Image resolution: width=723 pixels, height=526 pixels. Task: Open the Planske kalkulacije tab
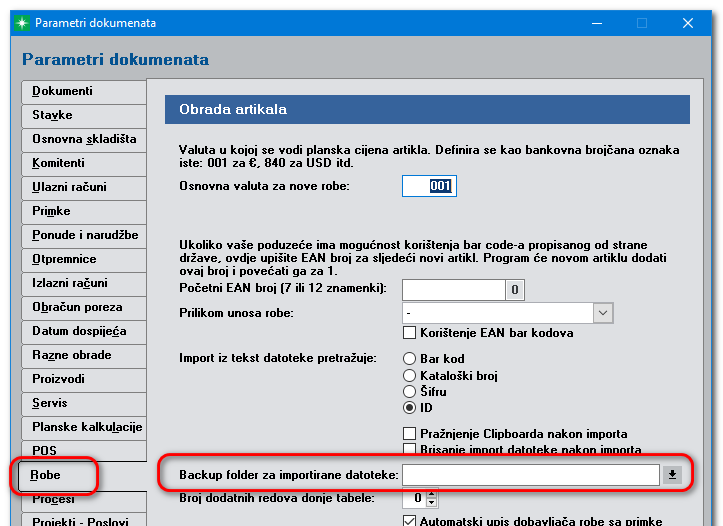coord(83,427)
